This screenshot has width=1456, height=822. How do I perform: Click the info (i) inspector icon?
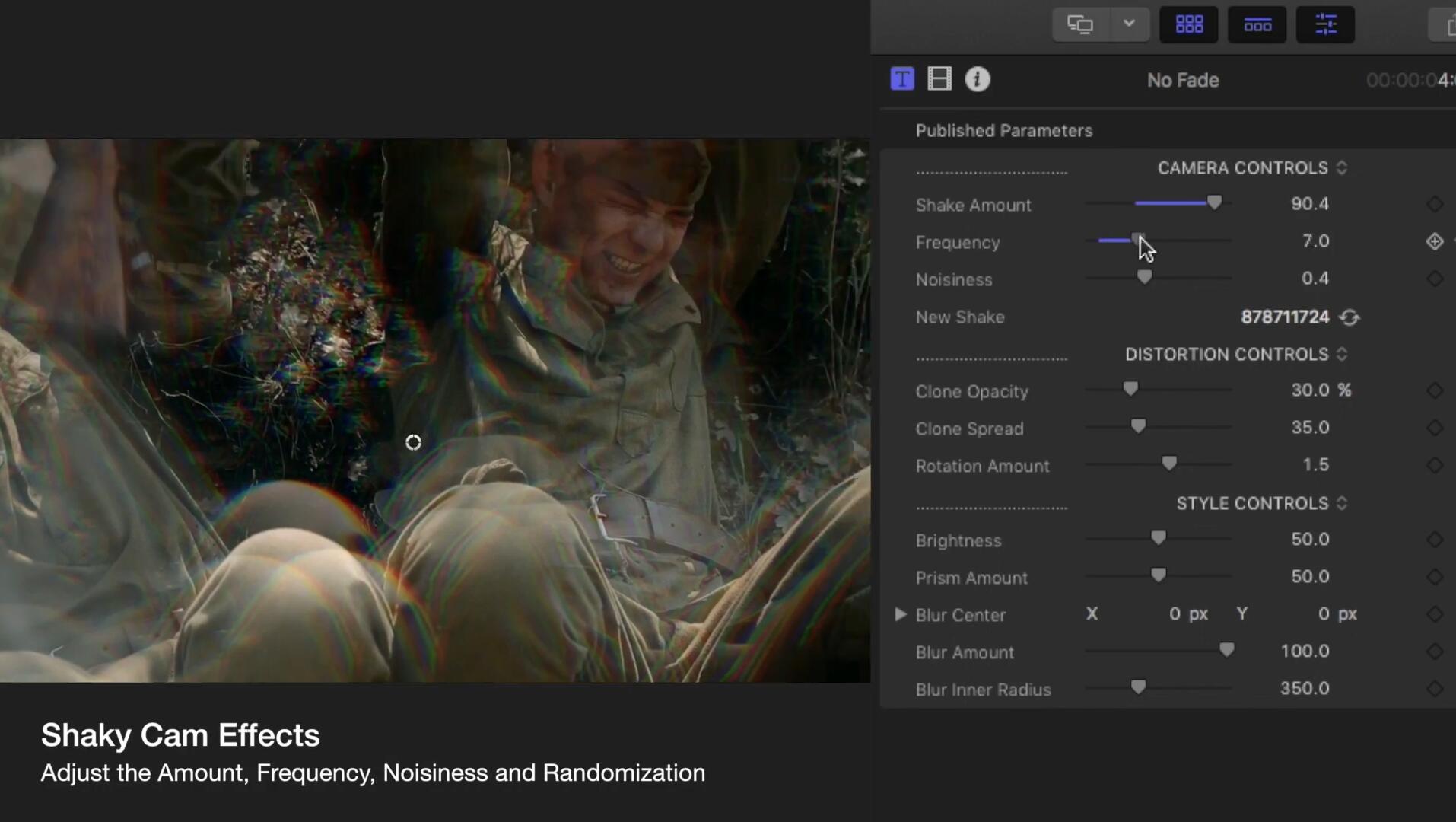(978, 78)
